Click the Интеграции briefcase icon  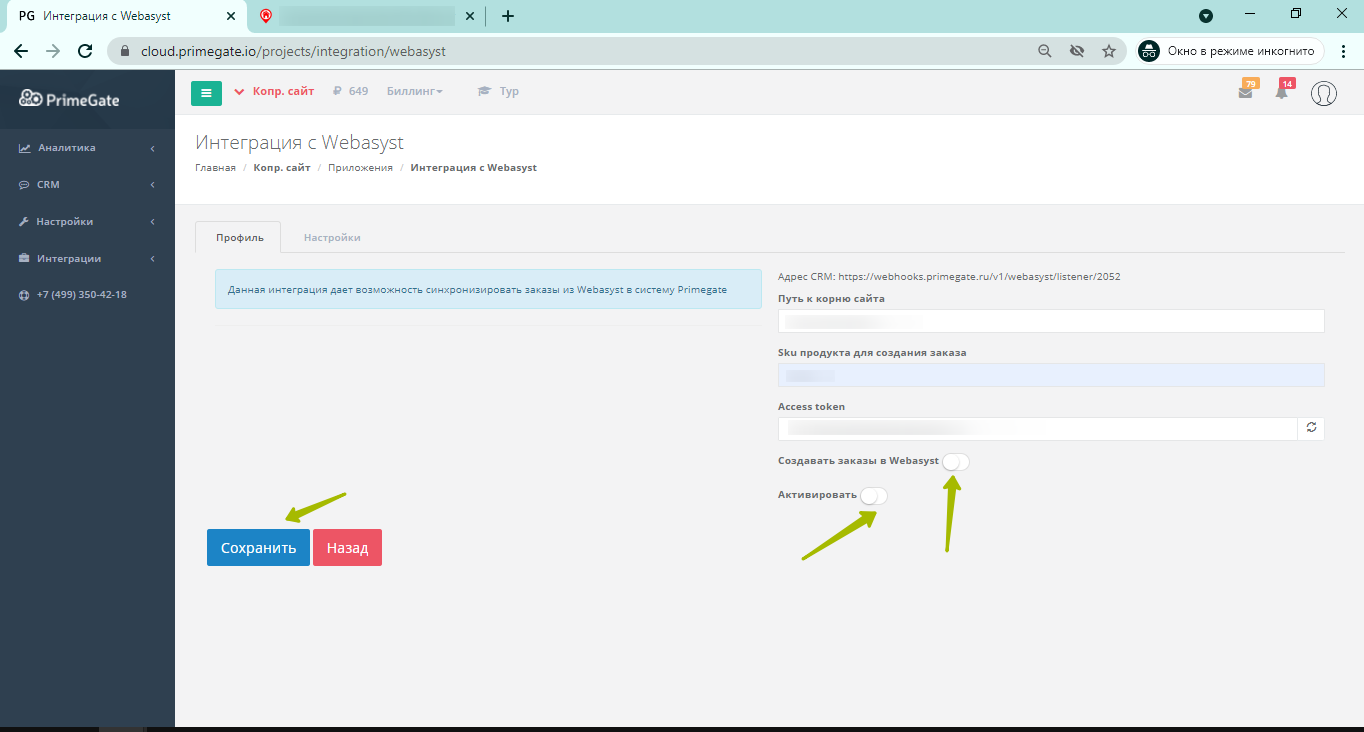pos(24,259)
